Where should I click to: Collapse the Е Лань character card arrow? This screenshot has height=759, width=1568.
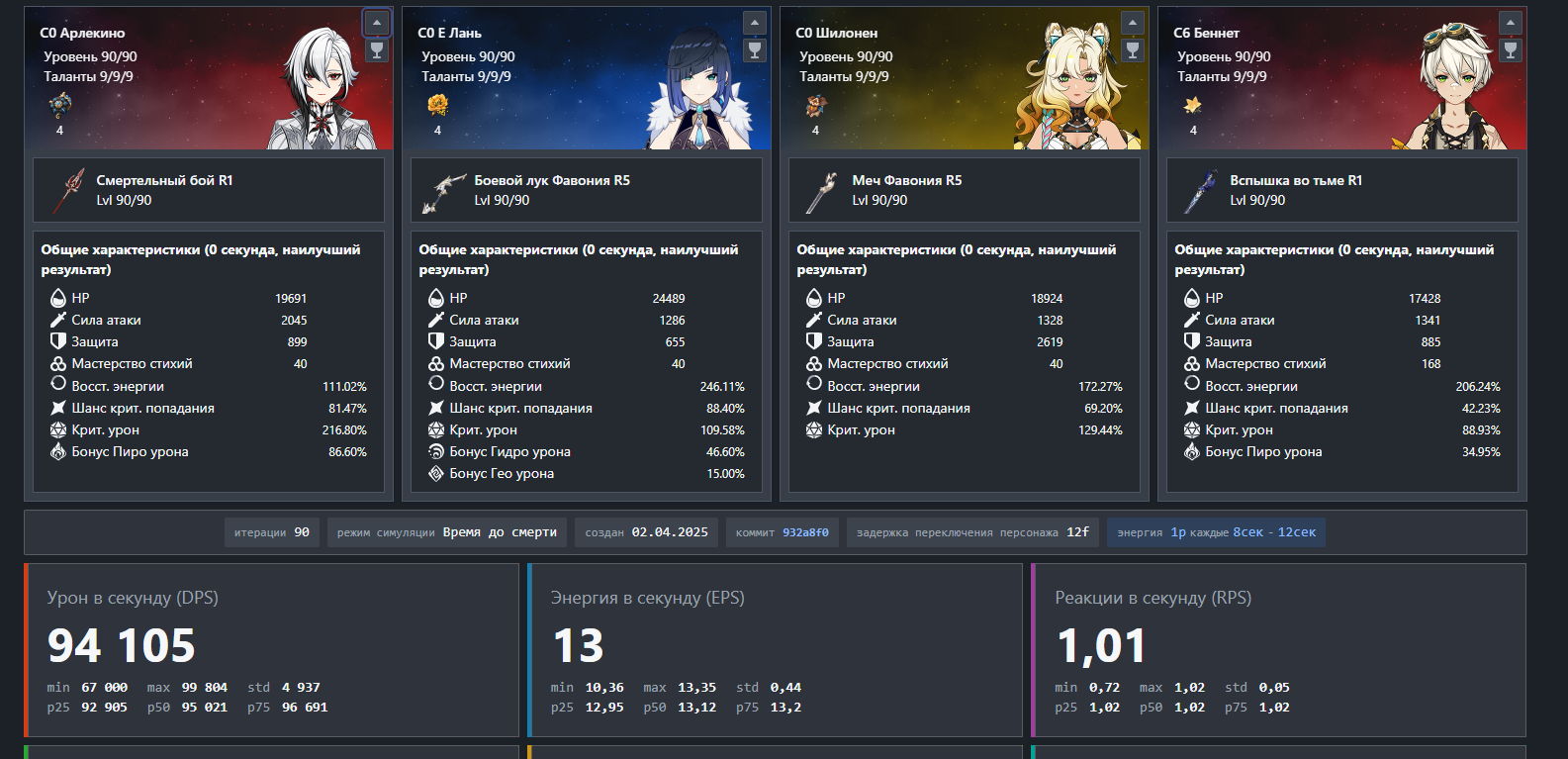(755, 23)
